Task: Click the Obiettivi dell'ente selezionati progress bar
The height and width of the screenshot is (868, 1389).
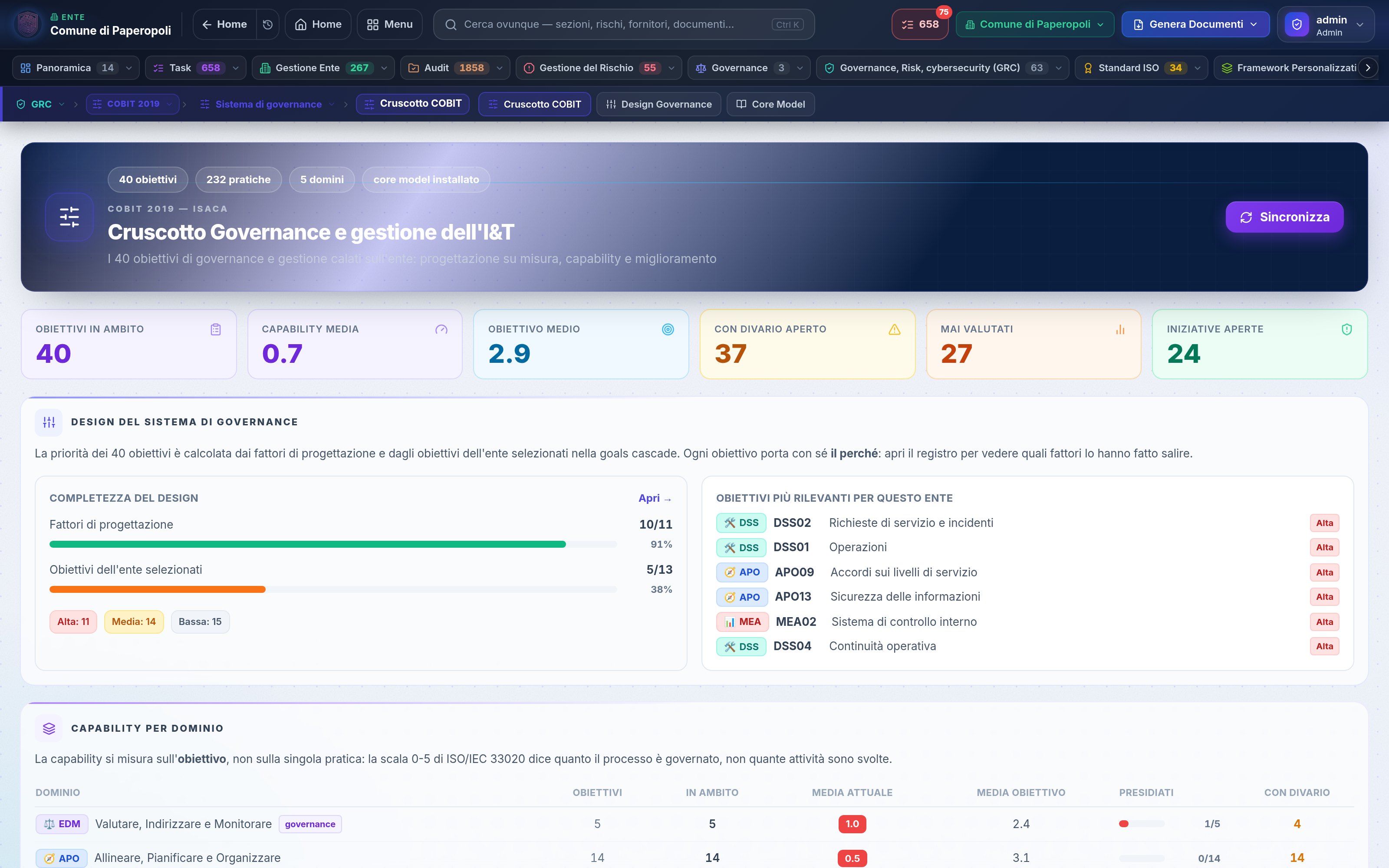Action: click(x=333, y=589)
